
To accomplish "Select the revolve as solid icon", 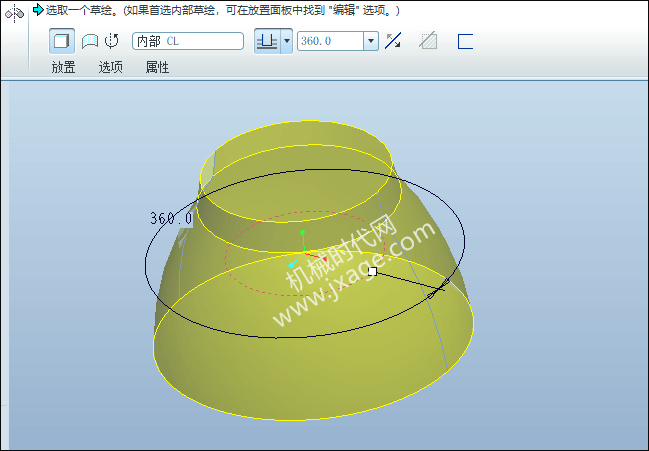I will 62,41.
